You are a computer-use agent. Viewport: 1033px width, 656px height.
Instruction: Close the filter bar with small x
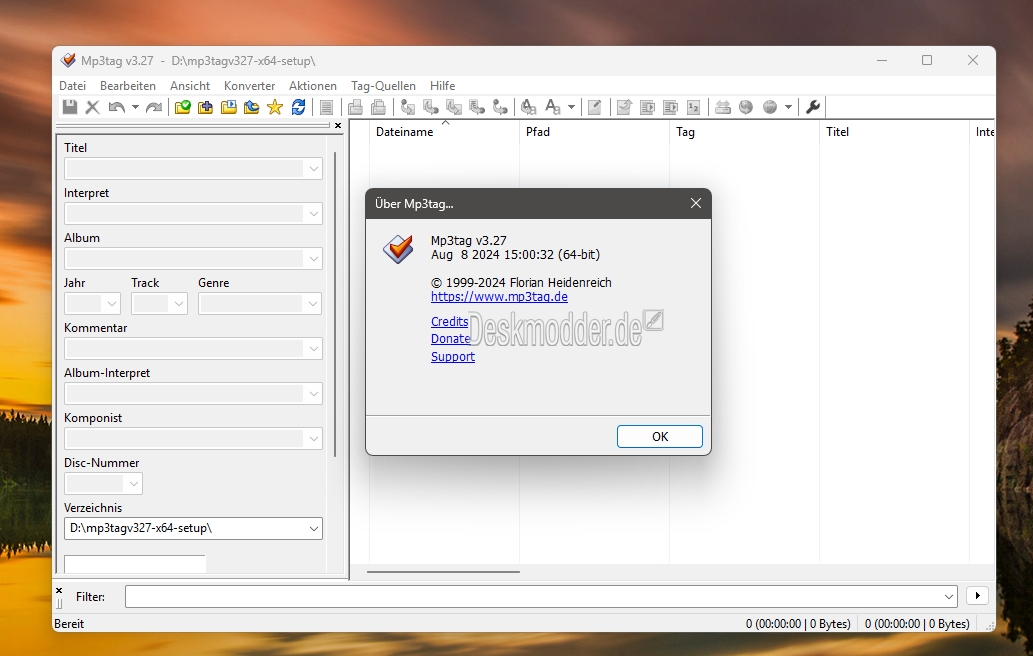(59, 590)
